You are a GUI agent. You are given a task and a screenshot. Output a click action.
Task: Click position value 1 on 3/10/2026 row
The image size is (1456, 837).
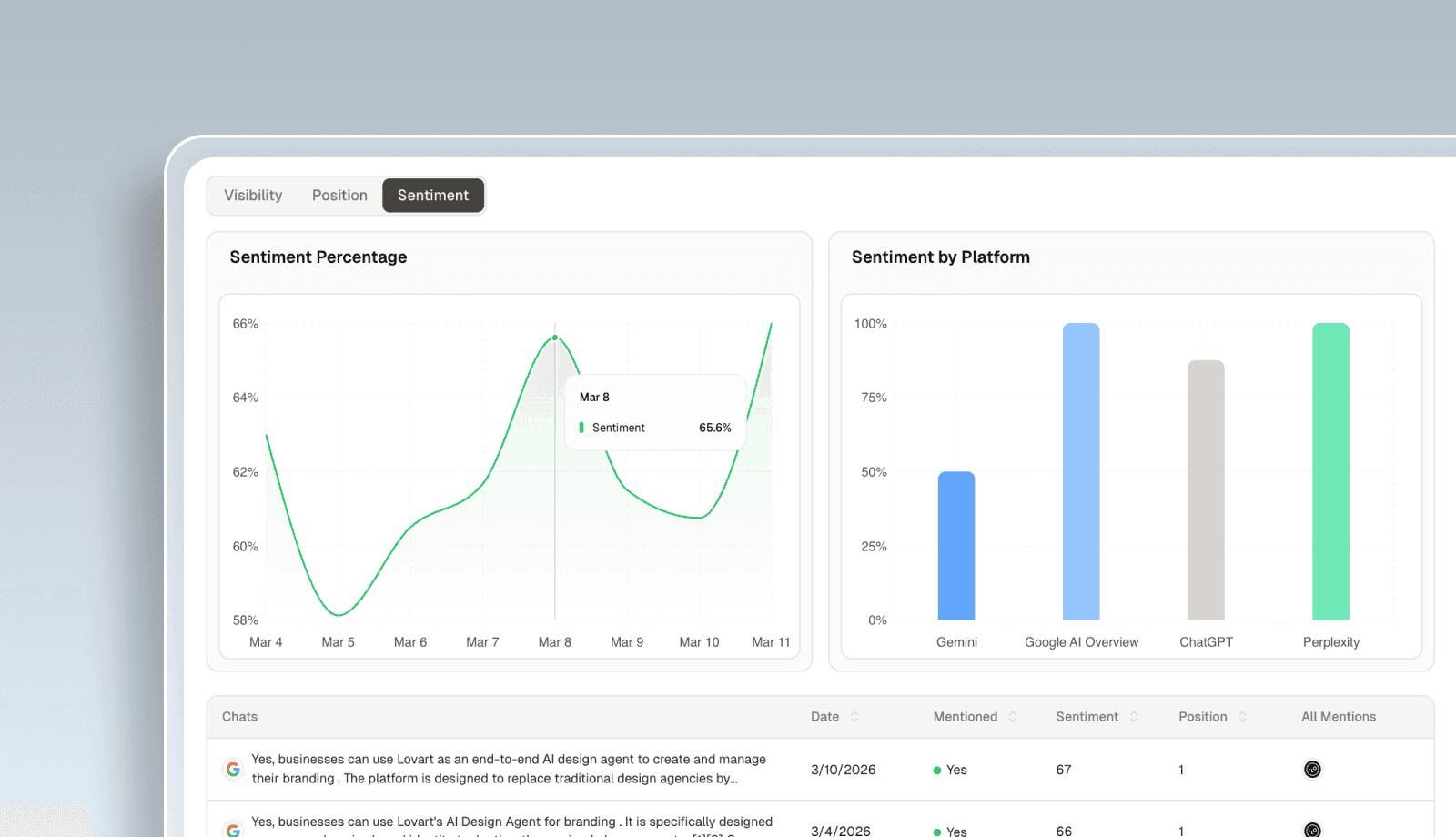point(1181,770)
